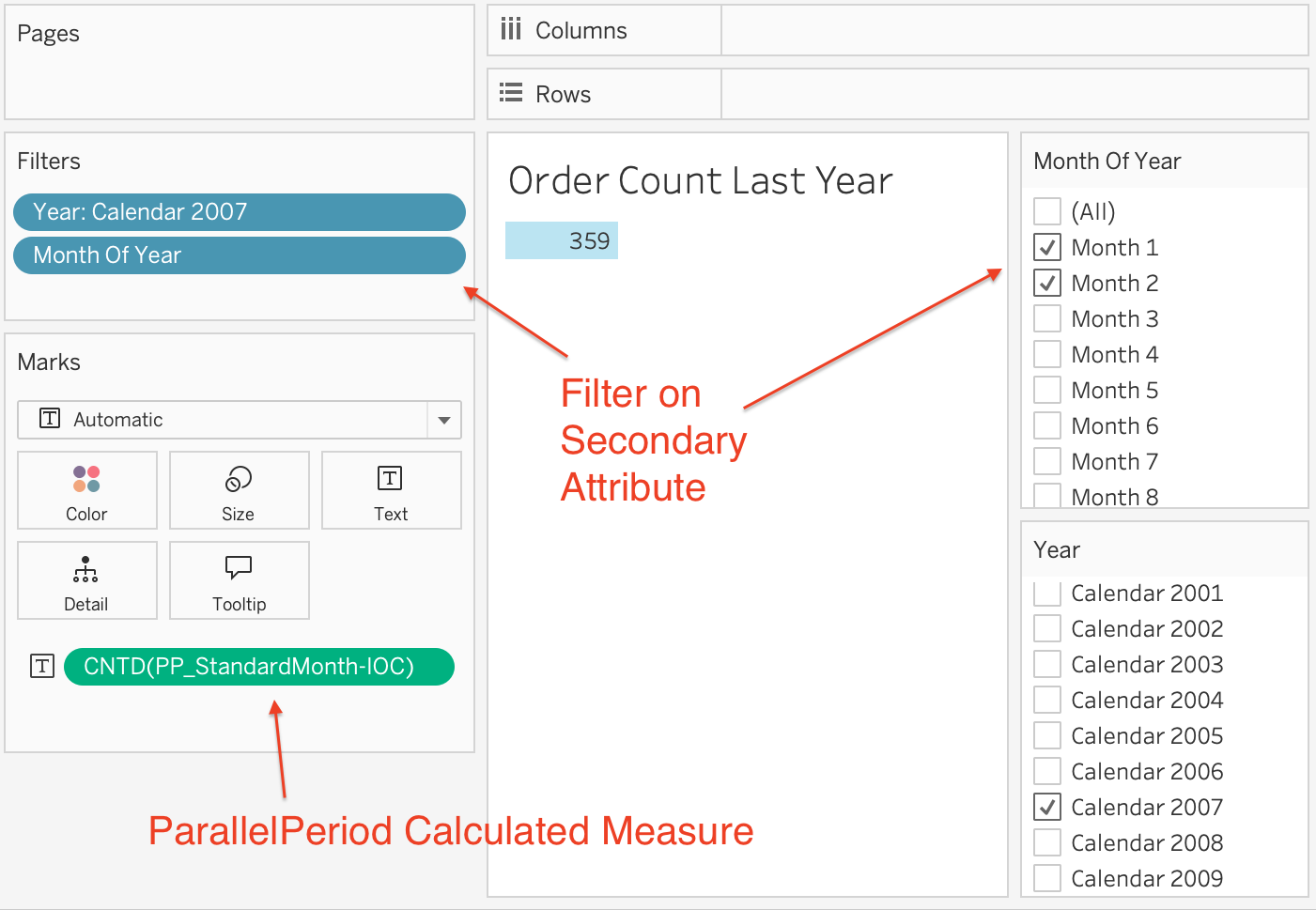Click the highlighted 359 value cell
This screenshot has height=910, width=1316.
(x=562, y=241)
